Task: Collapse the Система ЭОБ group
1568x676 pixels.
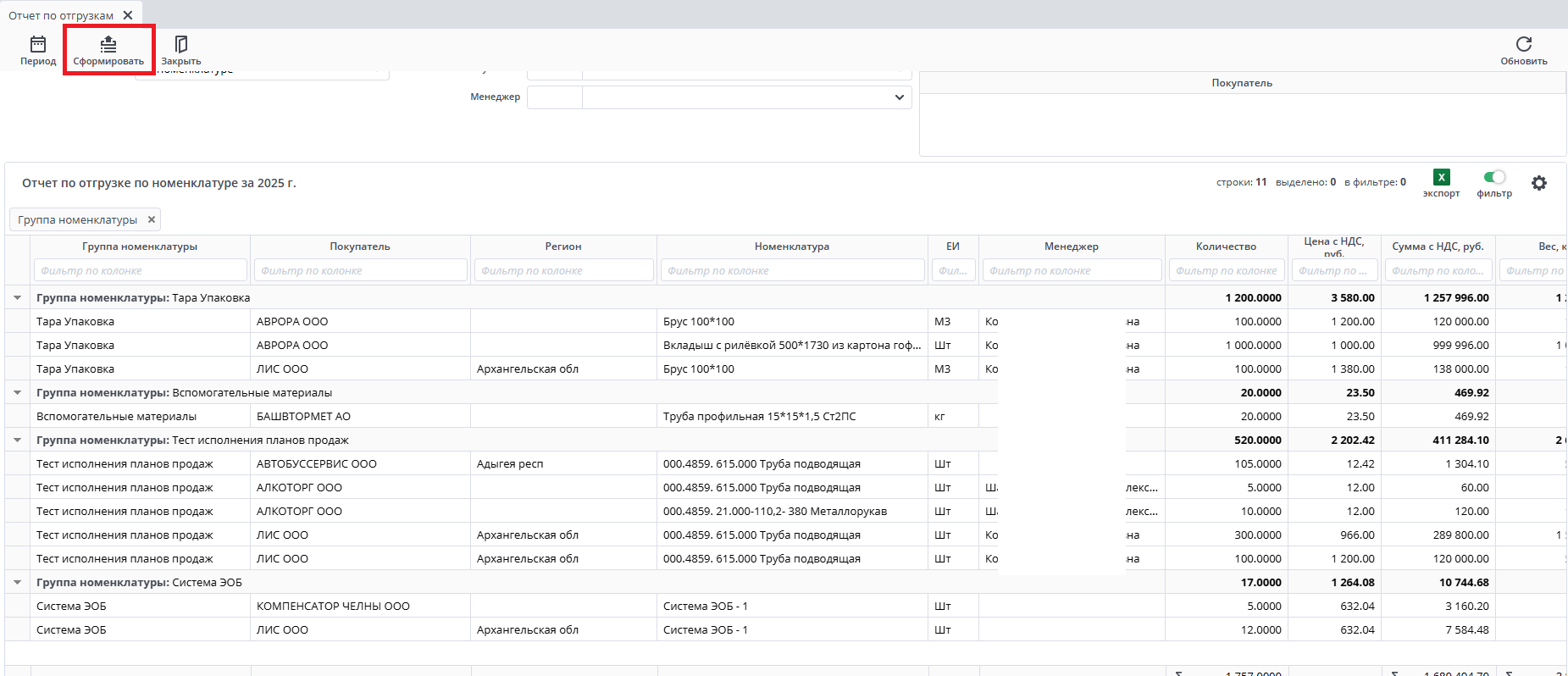Action: 17,583
